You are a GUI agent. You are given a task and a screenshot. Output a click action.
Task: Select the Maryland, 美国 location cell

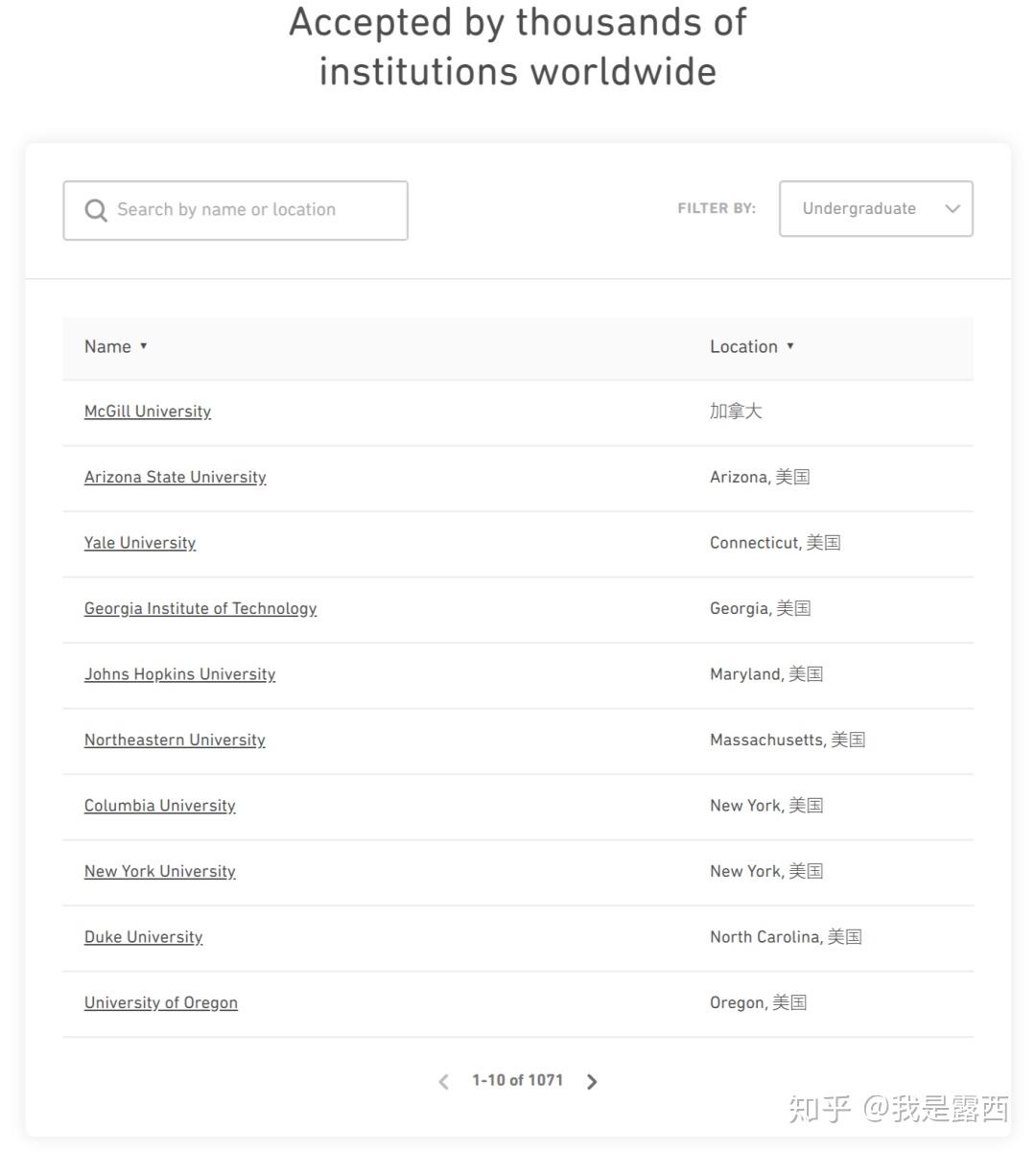pos(766,674)
